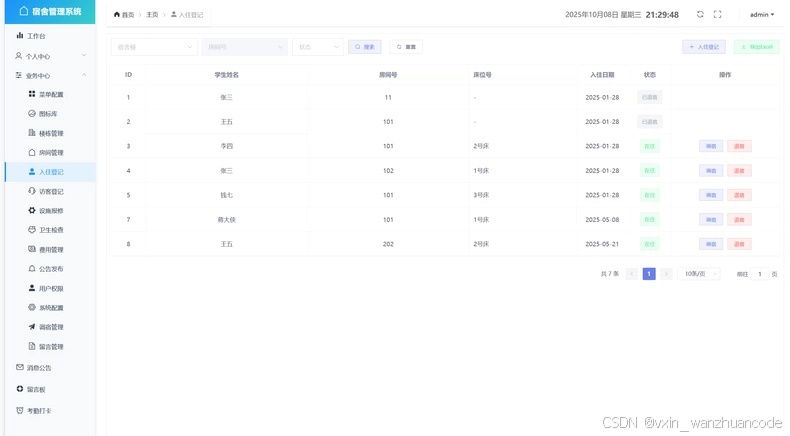790x436 pixels.
Task: Select the 卫生检查 icon in sidebar
Action: pos(32,229)
